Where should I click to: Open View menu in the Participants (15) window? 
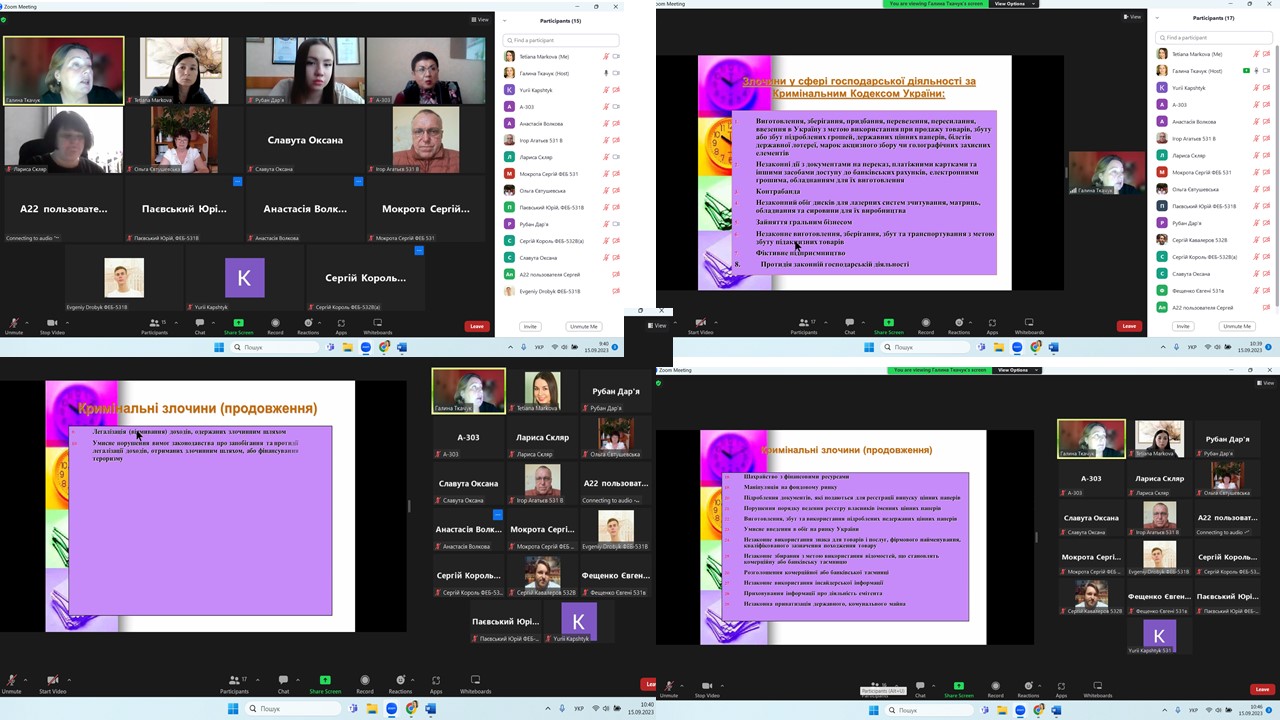click(481, 19)
